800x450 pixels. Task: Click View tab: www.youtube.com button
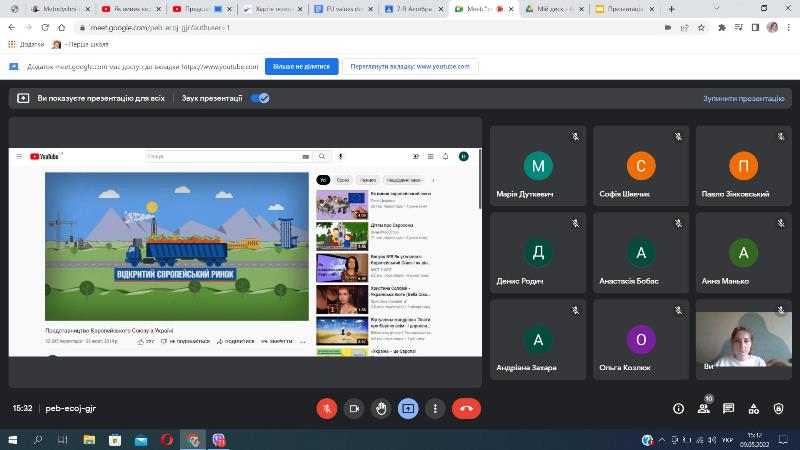click(410, 66)
